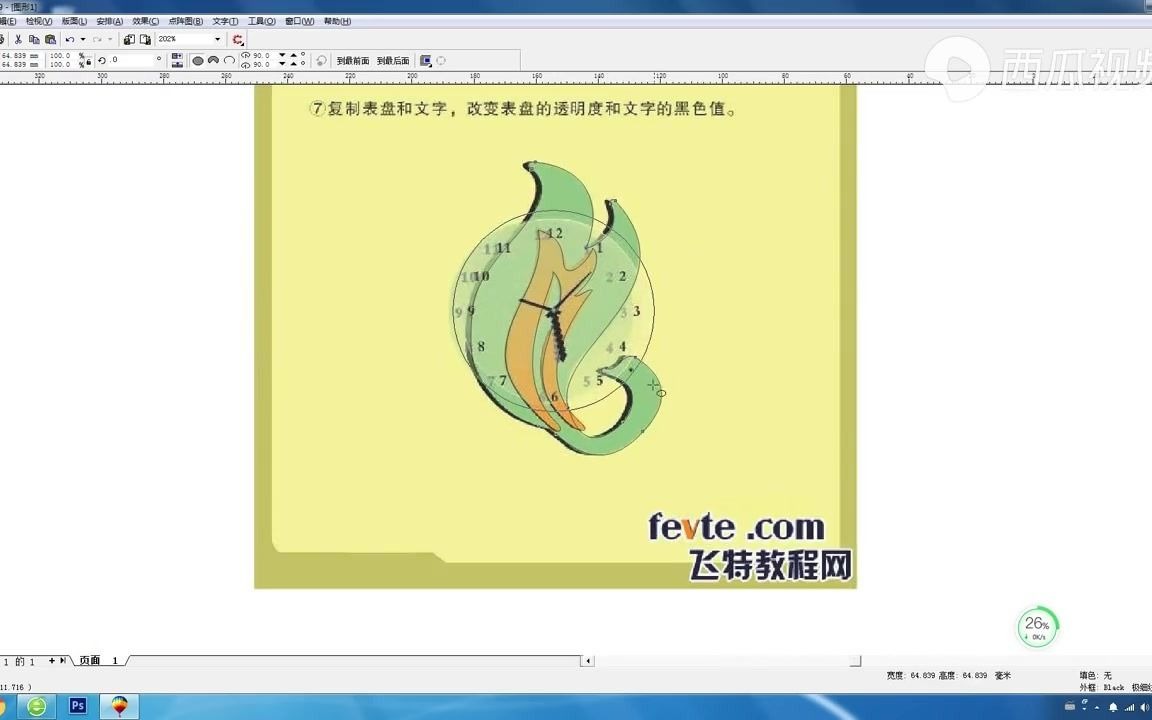Image resolution: width=1152 pixels, height=720 pixels.
Task: Switch to the 页面 1 page tab
Action: click(98, 660)
